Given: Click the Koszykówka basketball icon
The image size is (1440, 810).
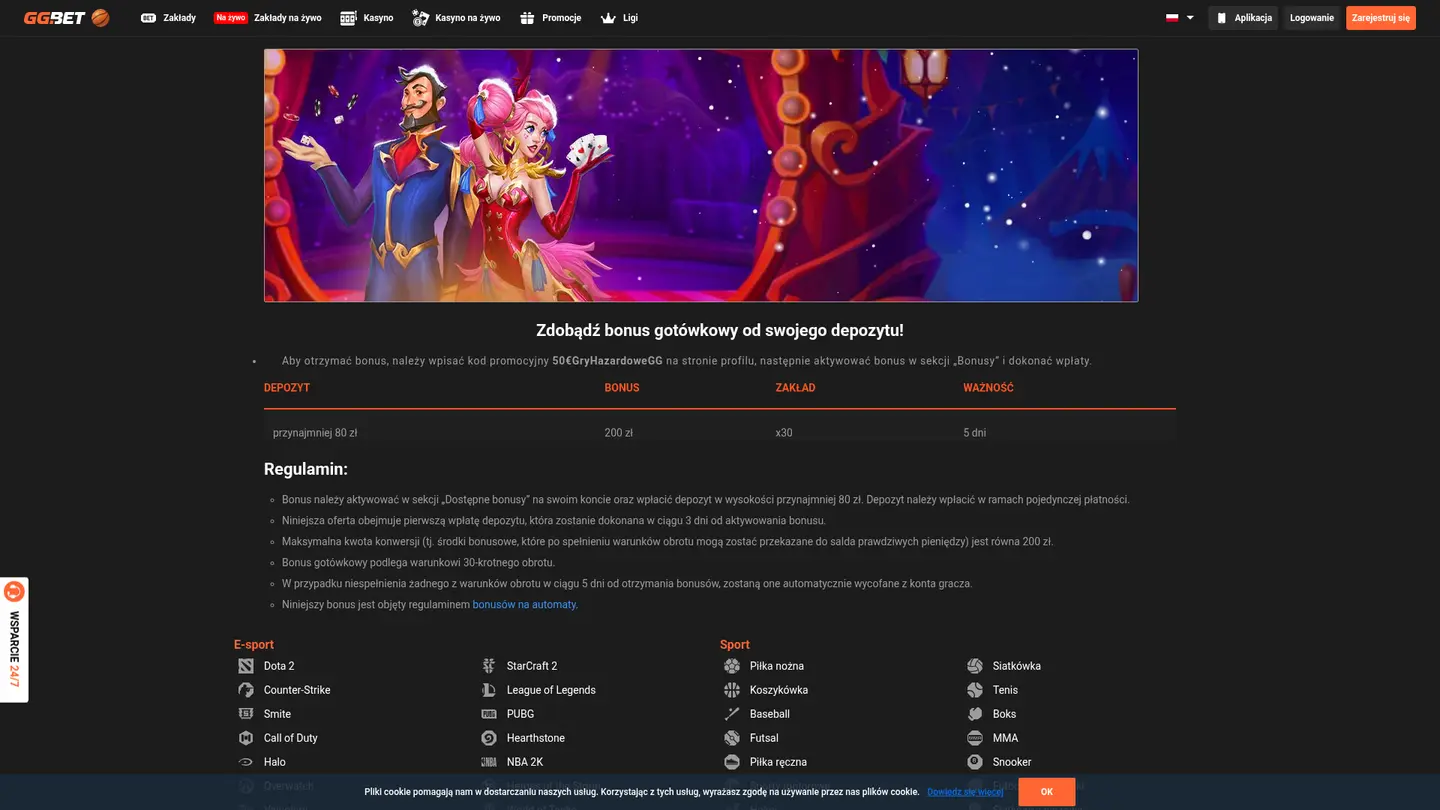Looking at the screenshot, I should tap(732, 690).
